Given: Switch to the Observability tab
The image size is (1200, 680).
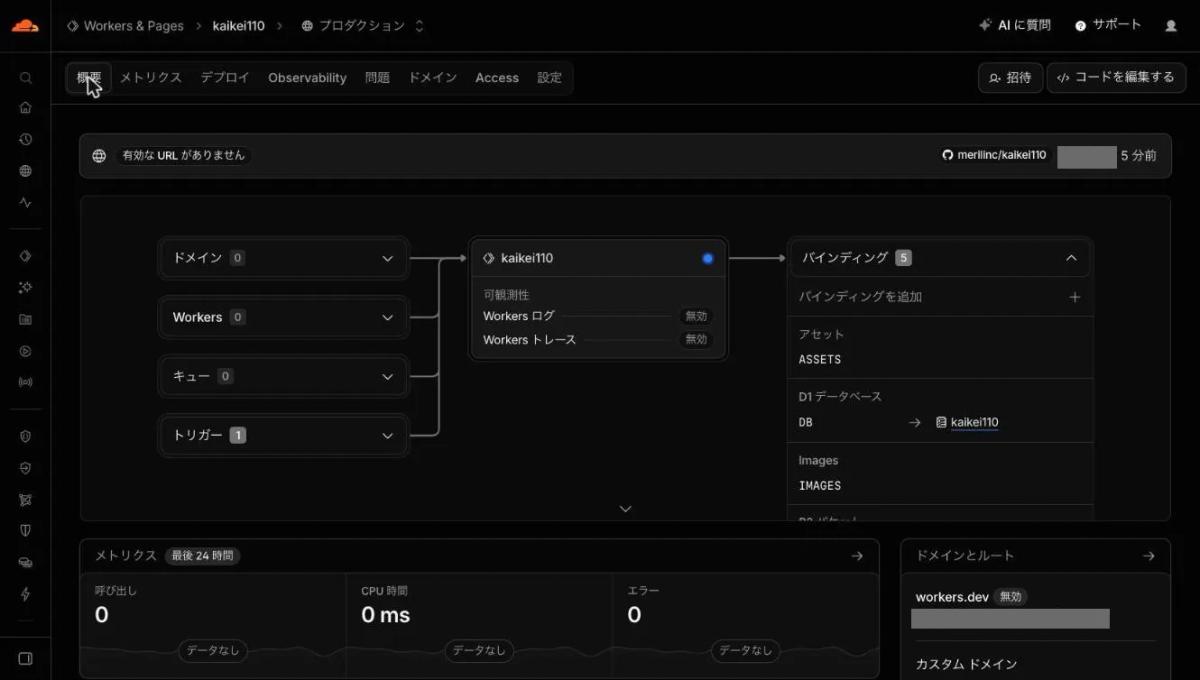Looking at the screenshot, I should click(307, 78).
